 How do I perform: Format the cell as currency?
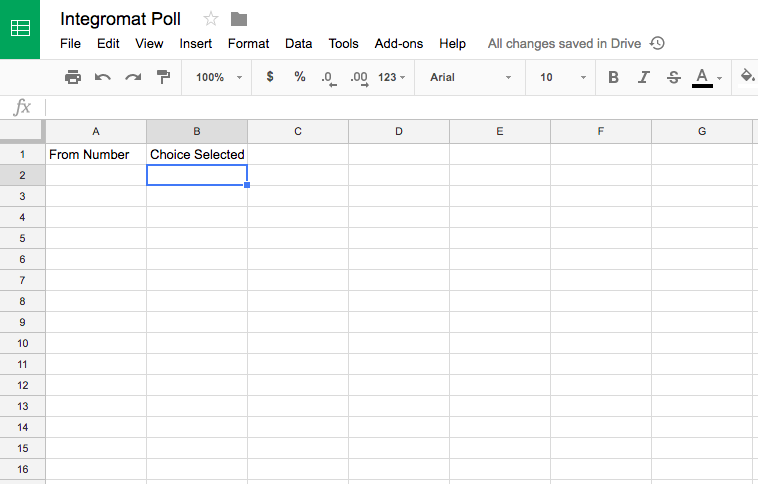[x=270, y=77]
